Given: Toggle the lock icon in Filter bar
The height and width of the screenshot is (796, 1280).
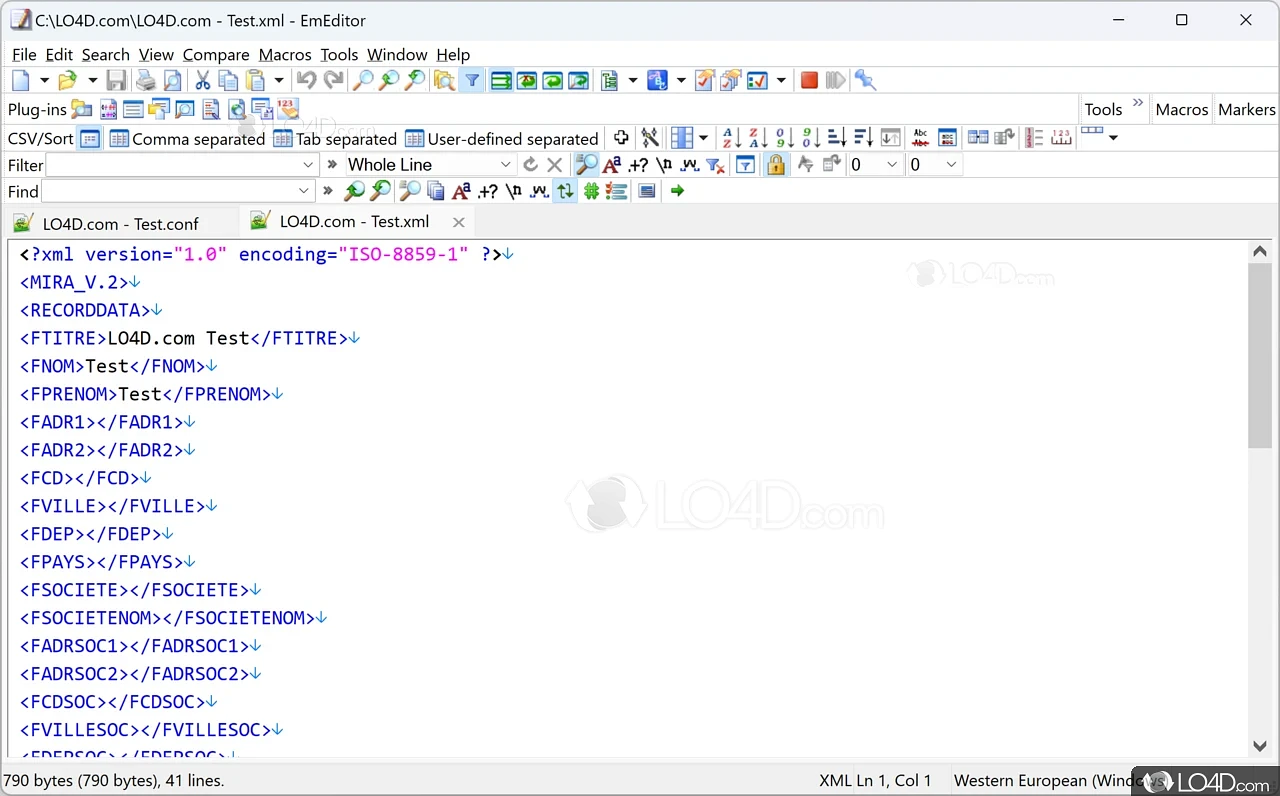Looking at the screenshot, I should (776, 165).
